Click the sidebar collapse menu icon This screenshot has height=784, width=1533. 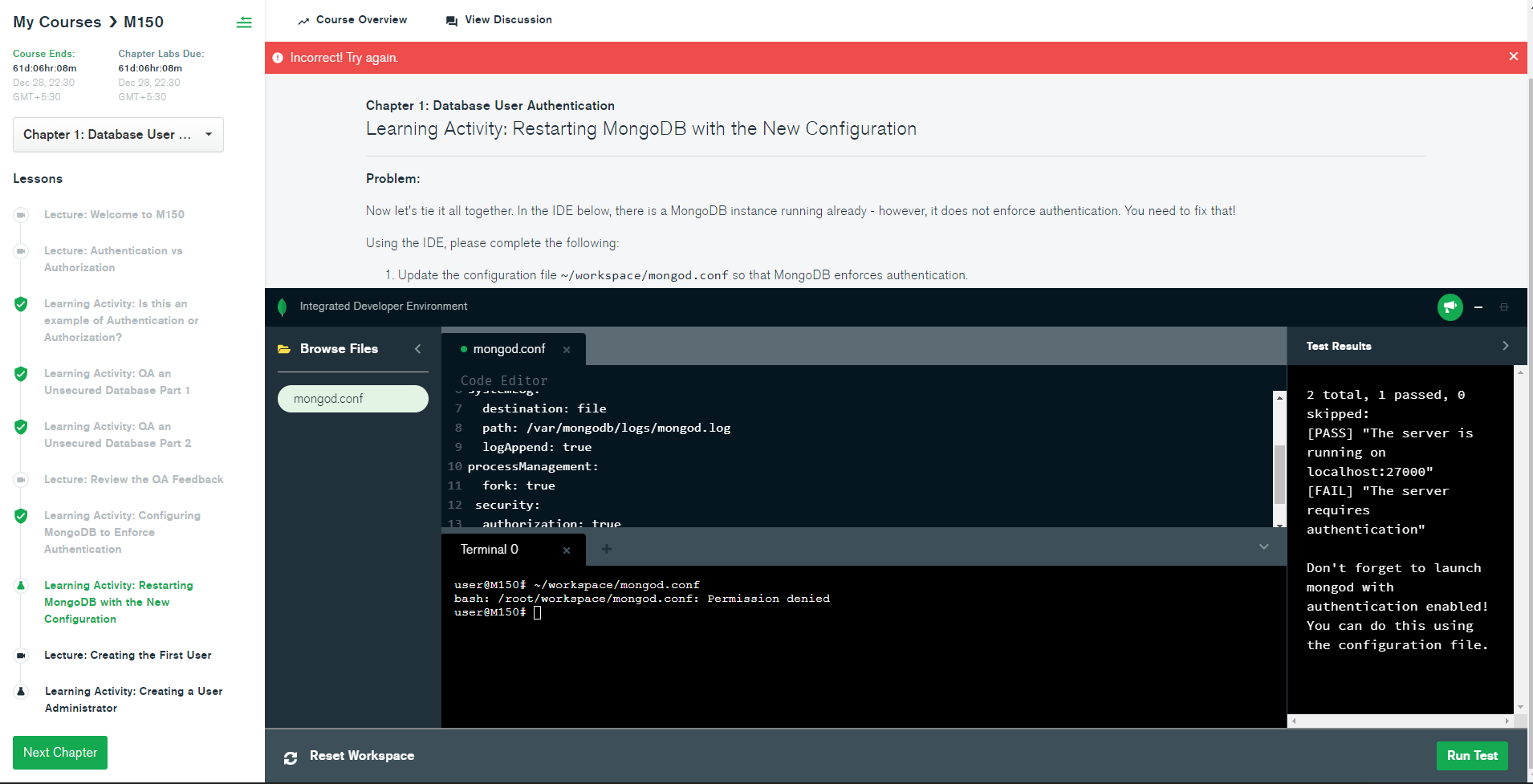pyautogui.click(x=244, y=22)
